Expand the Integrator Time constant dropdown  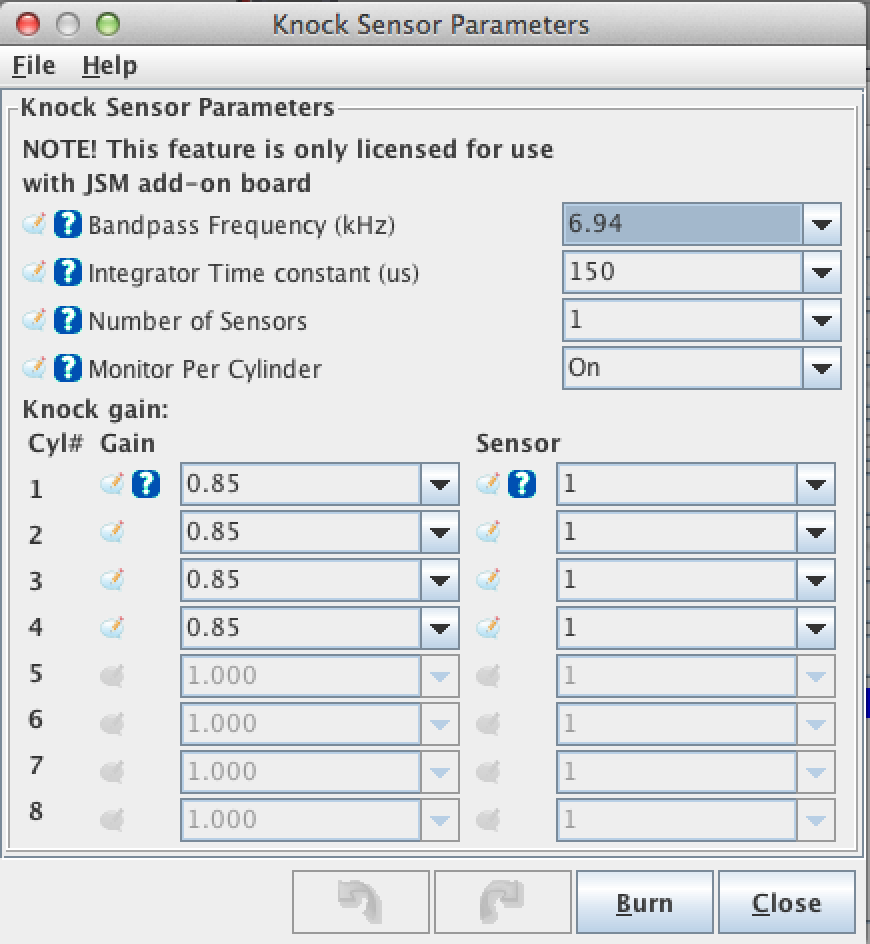(821, 272)
